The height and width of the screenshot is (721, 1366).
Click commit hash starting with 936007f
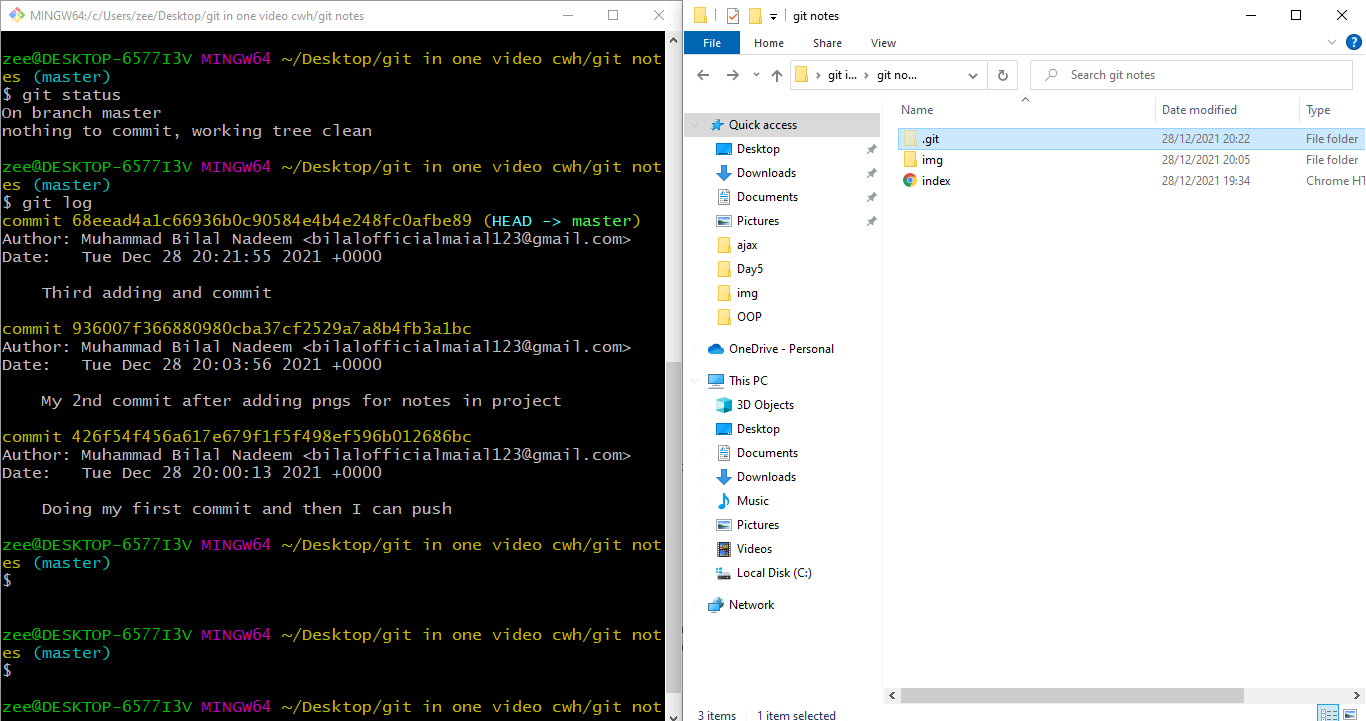[271, 329]
